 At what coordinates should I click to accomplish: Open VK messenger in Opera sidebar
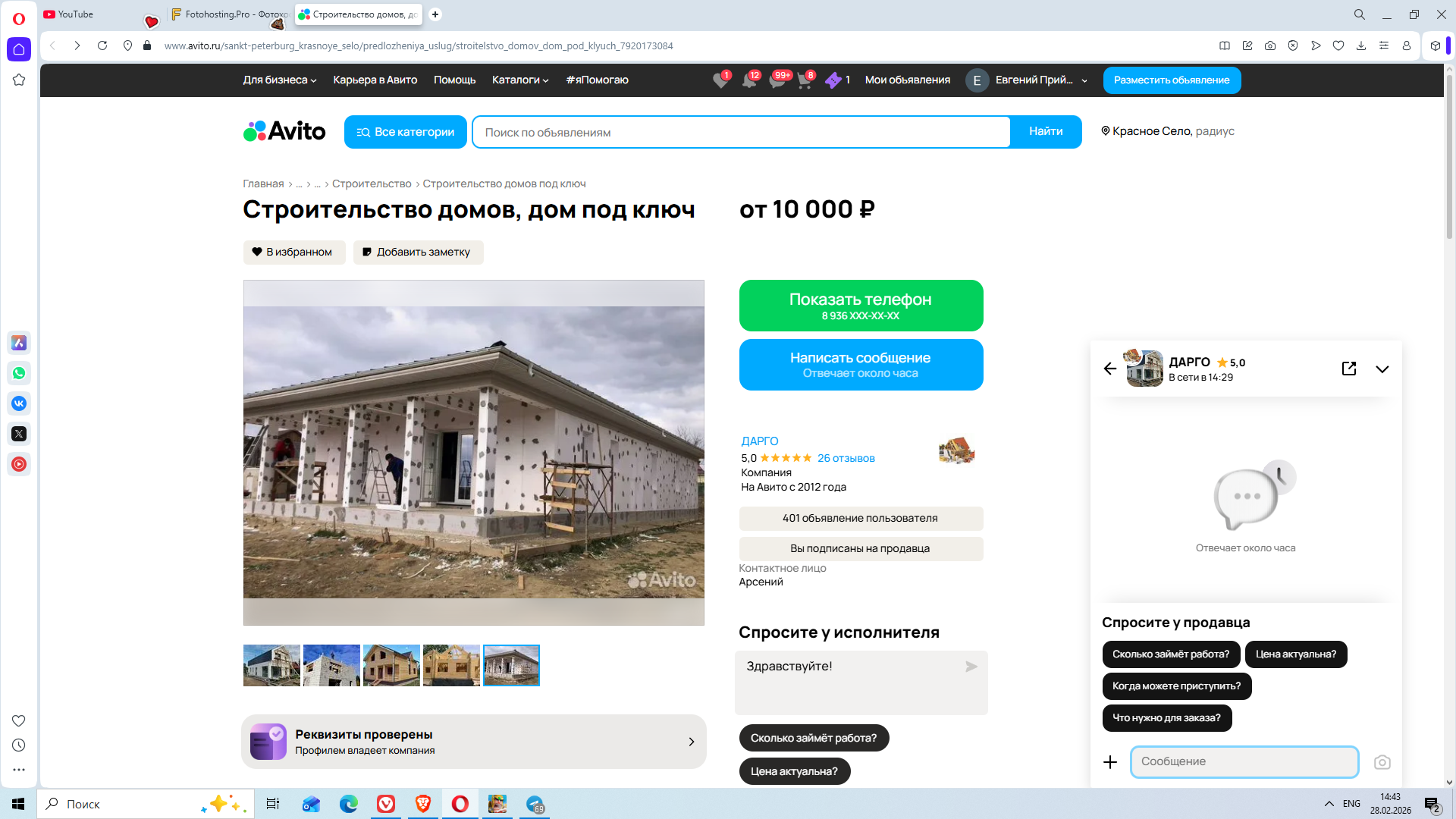pyautogui.click(x=19, y=403)
